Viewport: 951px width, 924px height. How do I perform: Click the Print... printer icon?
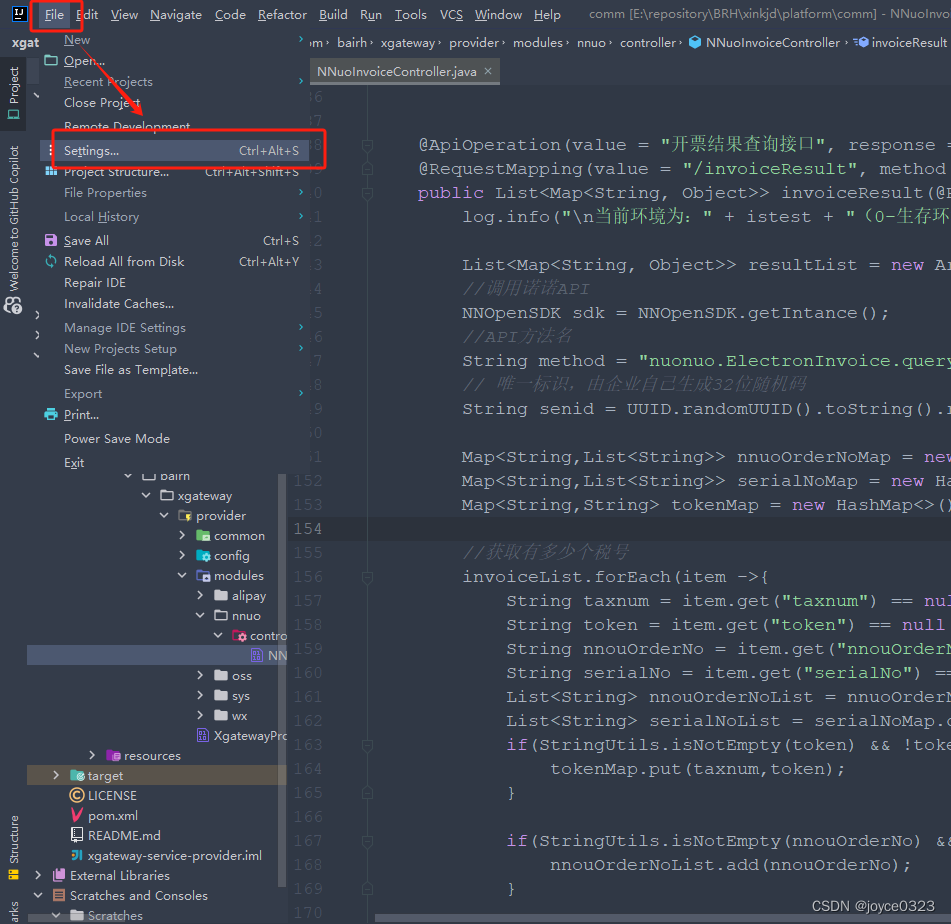pos(51,414)
